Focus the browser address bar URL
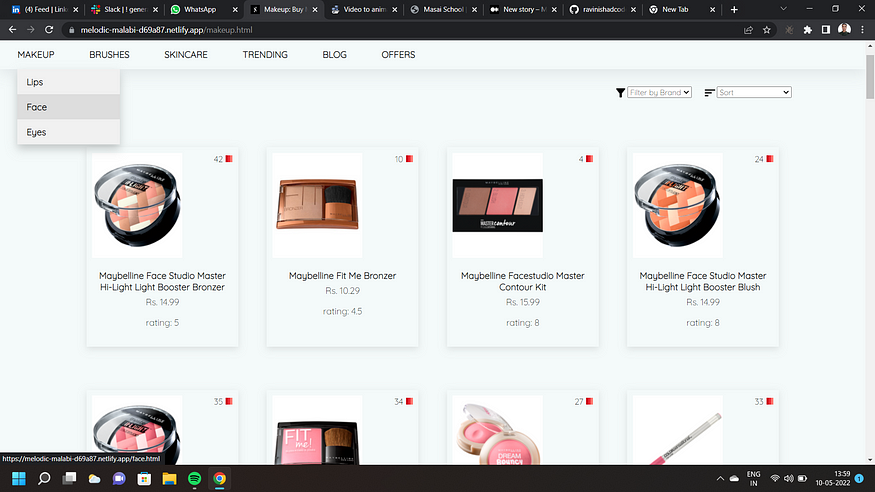This screenshot has width=875, height=492. click(166, 30)
